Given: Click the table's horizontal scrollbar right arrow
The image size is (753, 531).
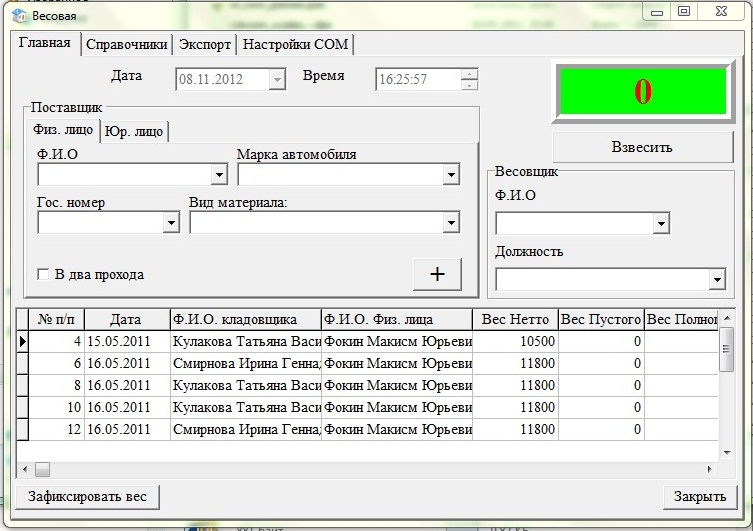Looking at the screenshot, I should coord(711,469).
